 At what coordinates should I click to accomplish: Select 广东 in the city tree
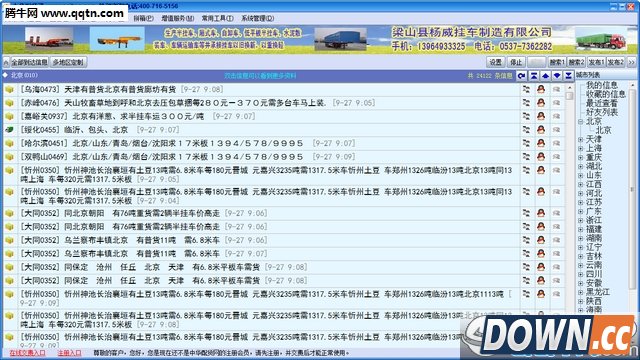(x=594, y=211)
